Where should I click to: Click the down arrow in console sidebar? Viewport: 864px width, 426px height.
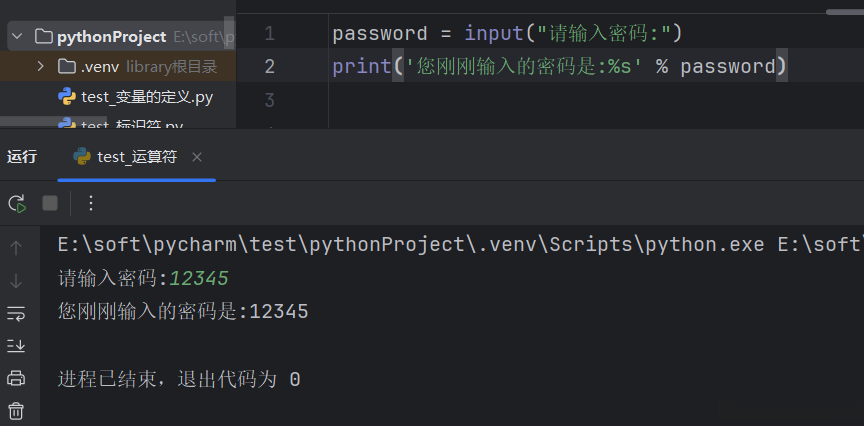pos(16,281)
